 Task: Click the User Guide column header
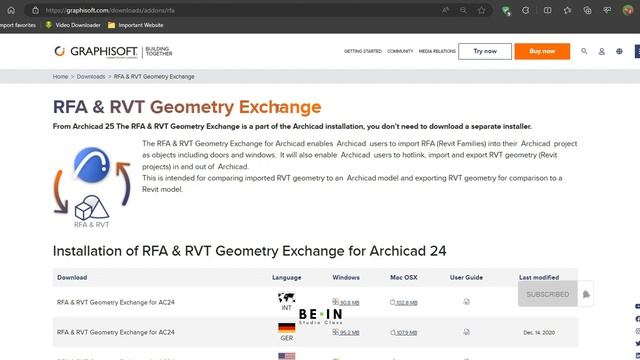coord(466,278)
